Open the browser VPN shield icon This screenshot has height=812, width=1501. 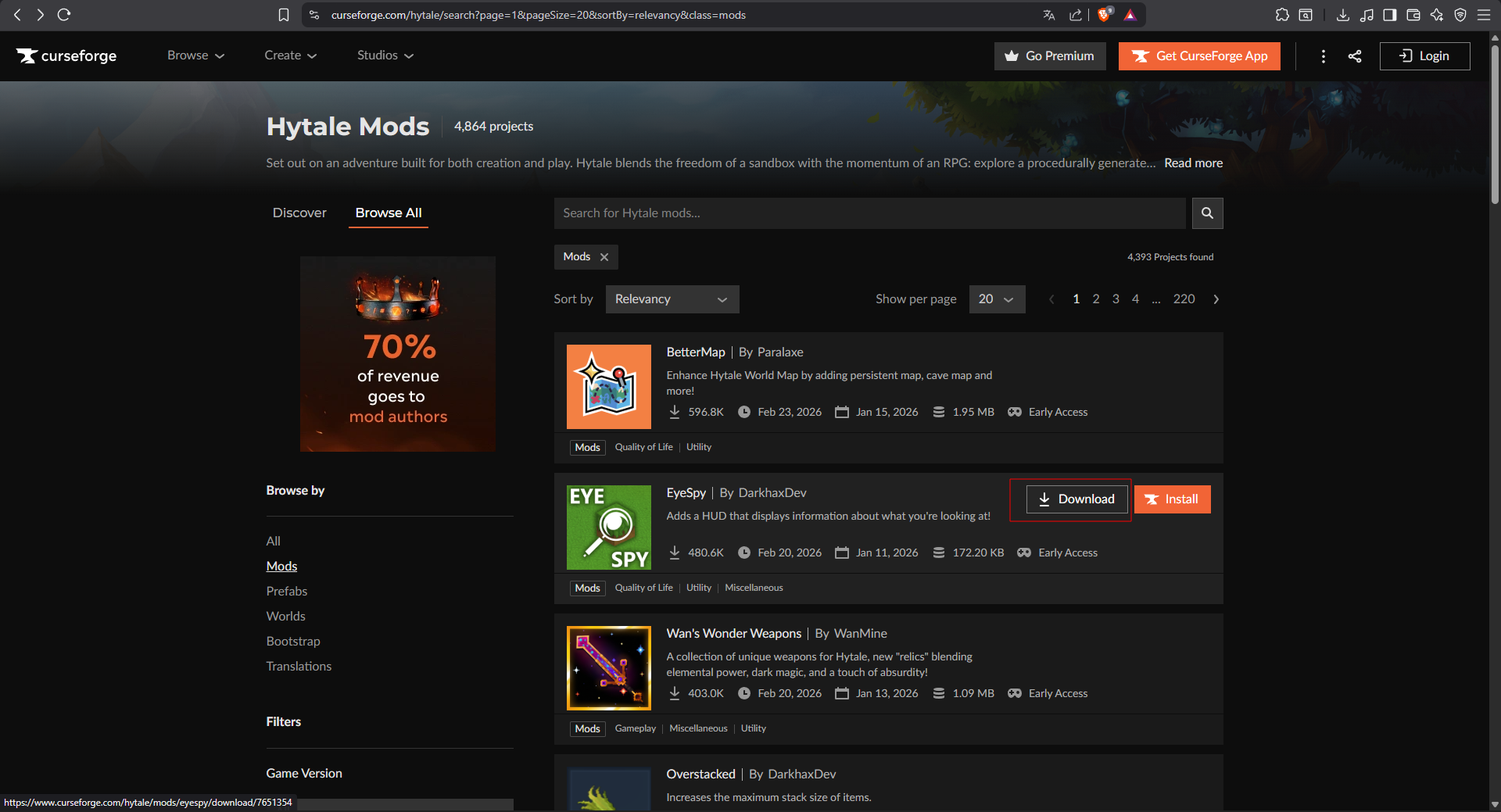click(1460, 15)
